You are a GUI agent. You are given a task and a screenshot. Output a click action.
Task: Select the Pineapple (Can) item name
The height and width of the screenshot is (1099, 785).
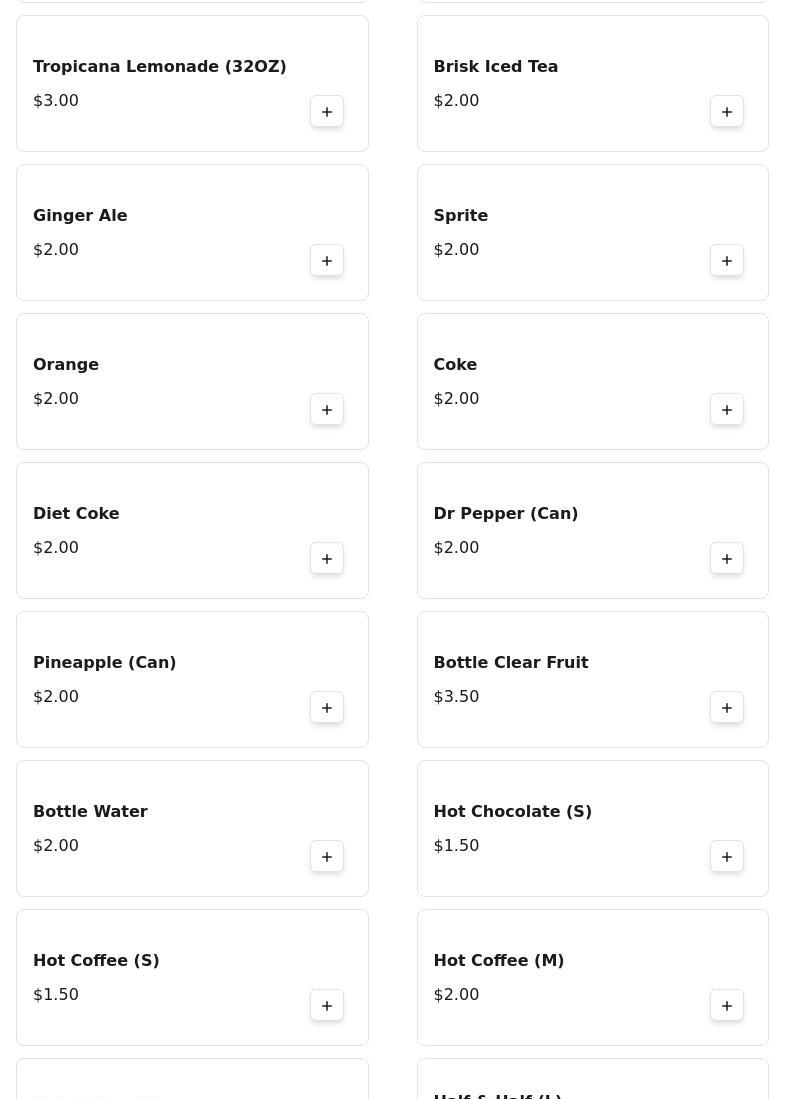click(x=104, y=663)
